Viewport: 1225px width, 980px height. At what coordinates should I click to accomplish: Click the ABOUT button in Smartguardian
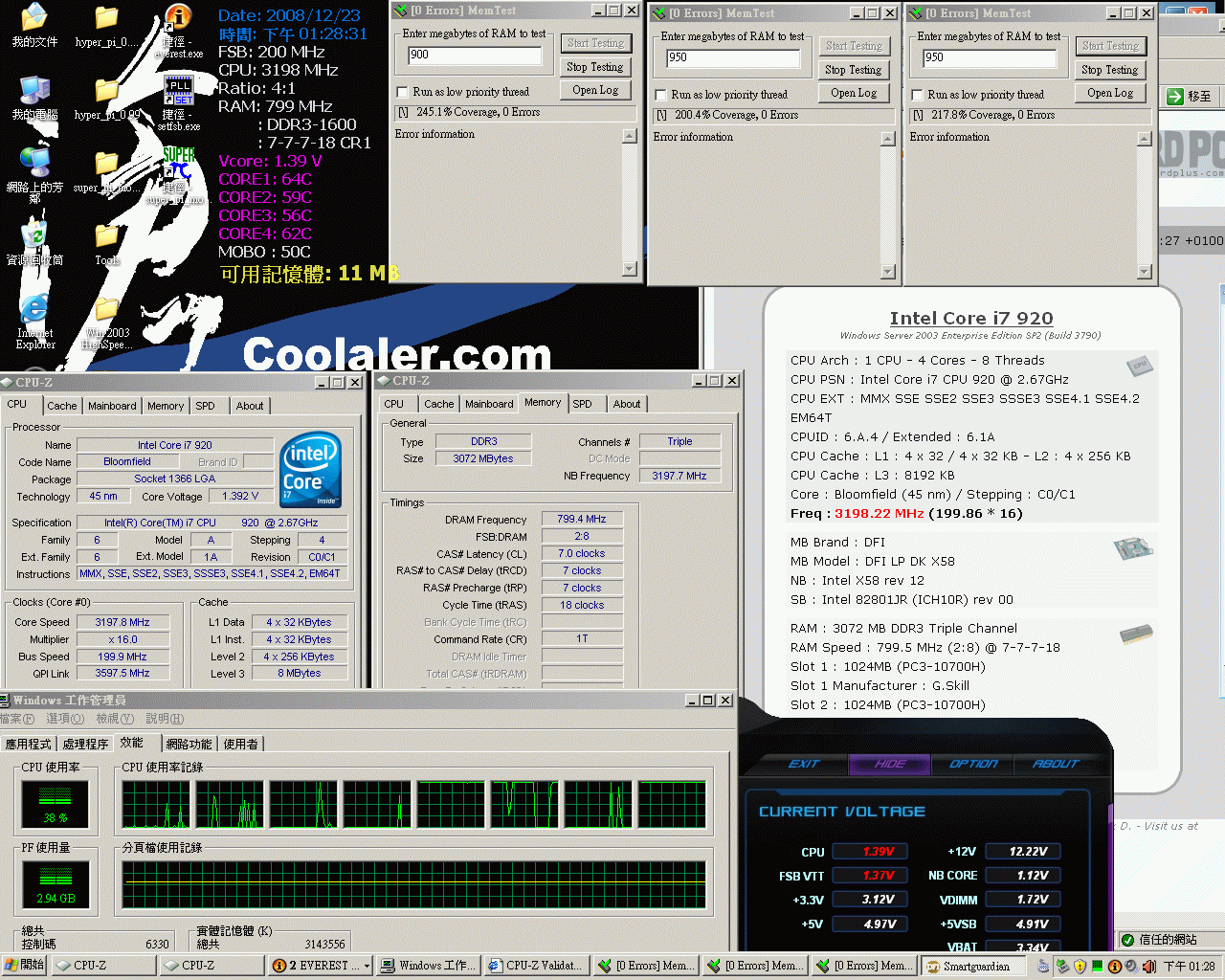click(x=1056, y=764)
